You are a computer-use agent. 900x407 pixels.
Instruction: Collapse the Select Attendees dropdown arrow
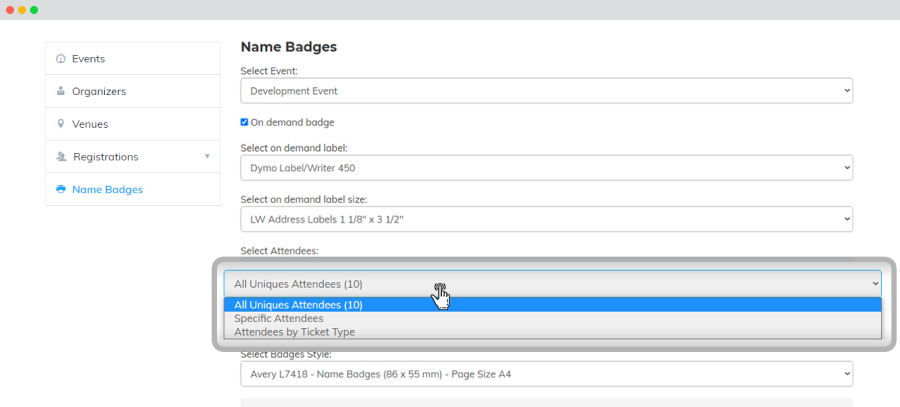pyautogui.click(x=876, y=284)
